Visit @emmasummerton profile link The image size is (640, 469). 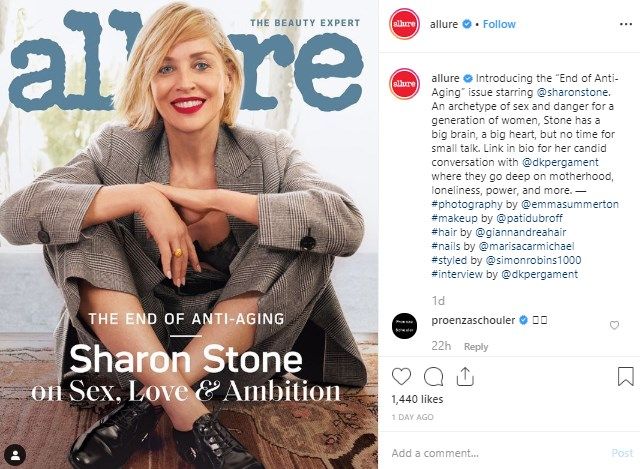pyautogui.click(x=570, y=204)
